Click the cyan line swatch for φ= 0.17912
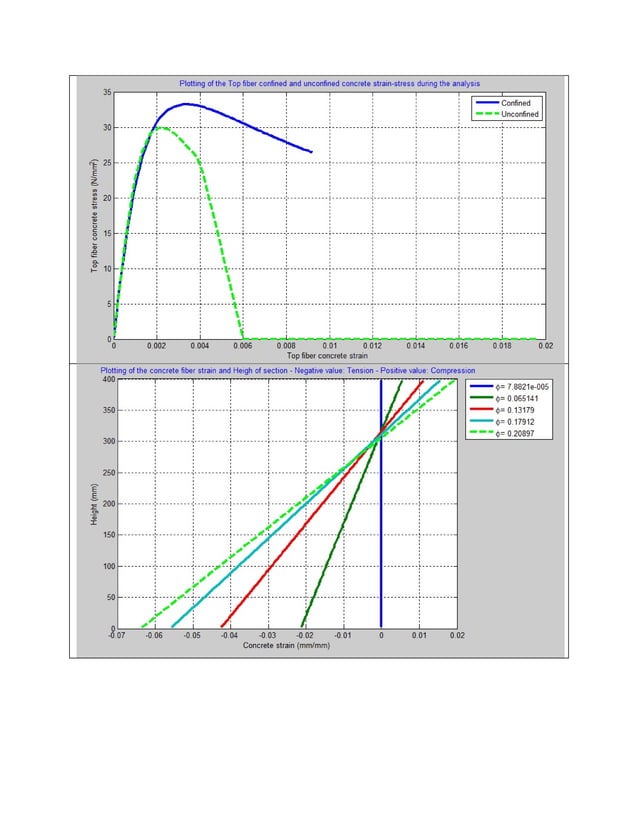The width and height of the screenshot is (638, 826). pyautogui.click(x=482, y=421)
